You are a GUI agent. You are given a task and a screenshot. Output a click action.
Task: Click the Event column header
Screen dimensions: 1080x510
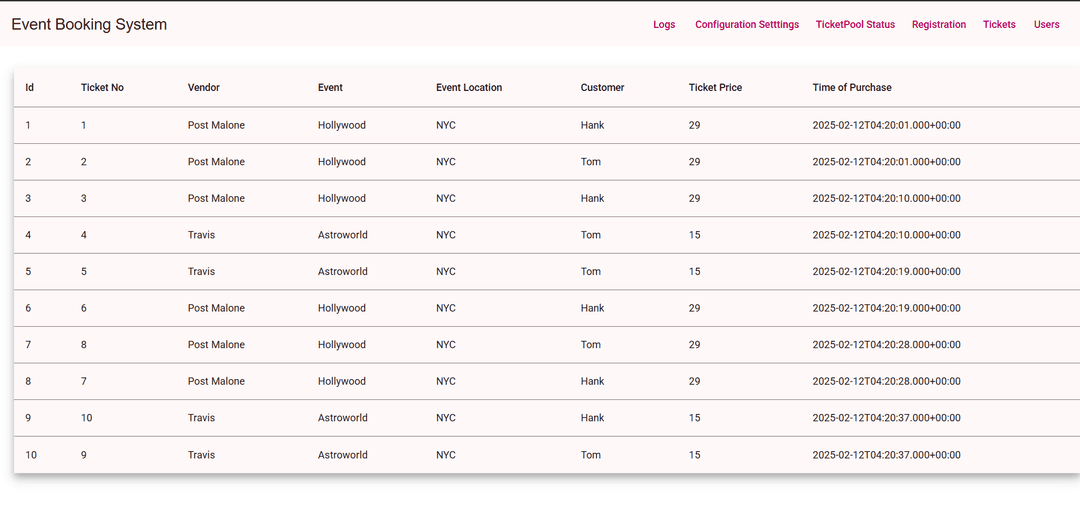pyautogui.click(x=330, y=88)
